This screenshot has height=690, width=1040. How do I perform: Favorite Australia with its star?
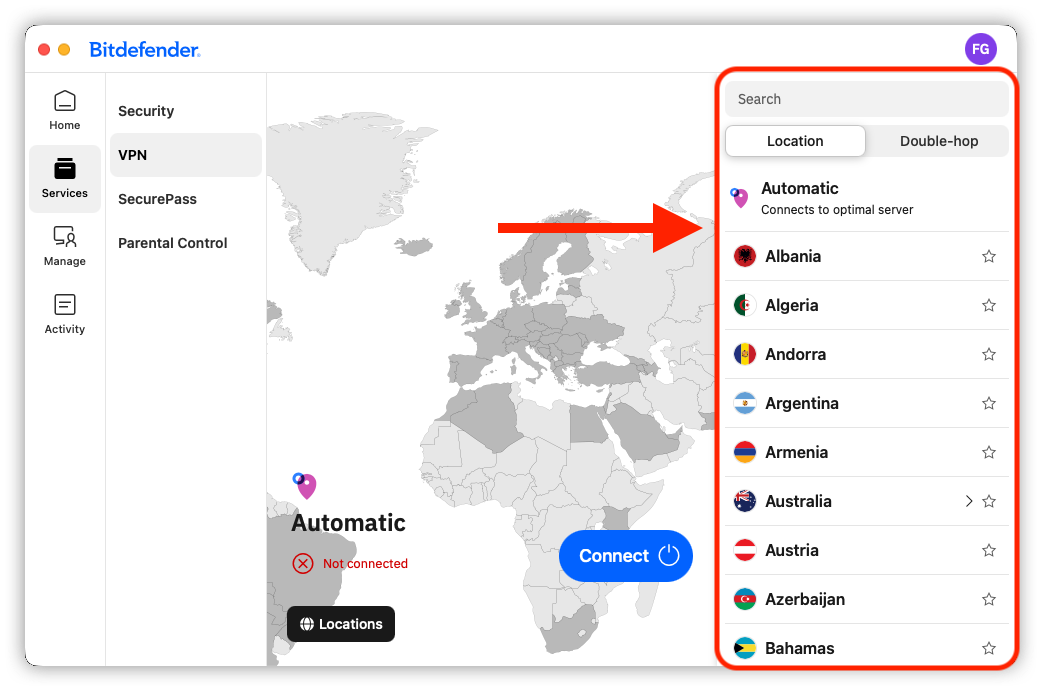989,501
